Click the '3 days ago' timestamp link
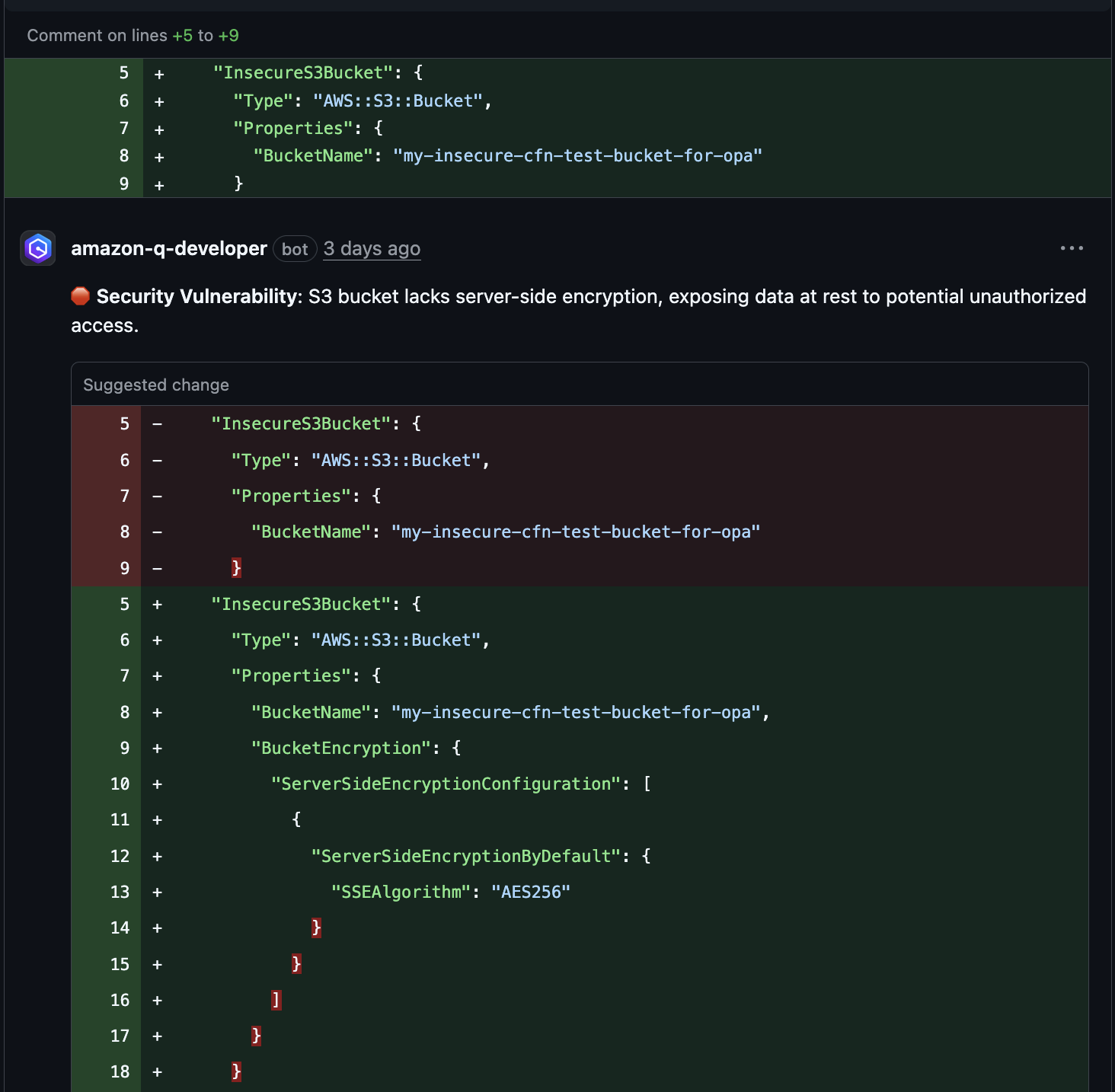Viewport: 1115px width, 1092px height. 372,249
